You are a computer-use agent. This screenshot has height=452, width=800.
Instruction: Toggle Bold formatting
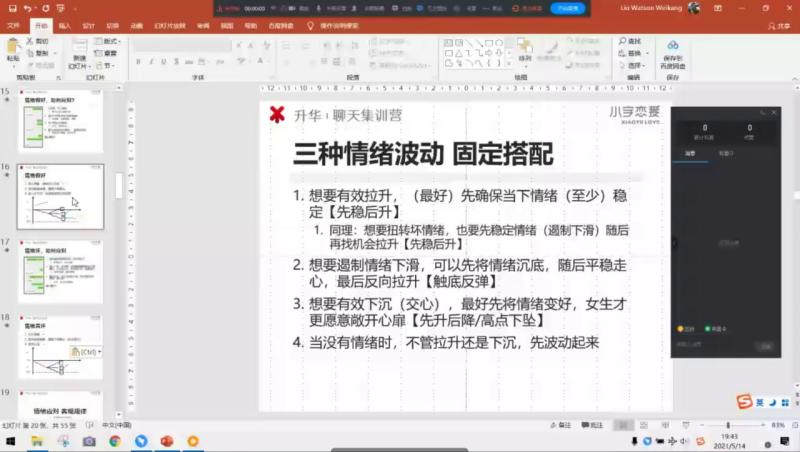(138, 62)
